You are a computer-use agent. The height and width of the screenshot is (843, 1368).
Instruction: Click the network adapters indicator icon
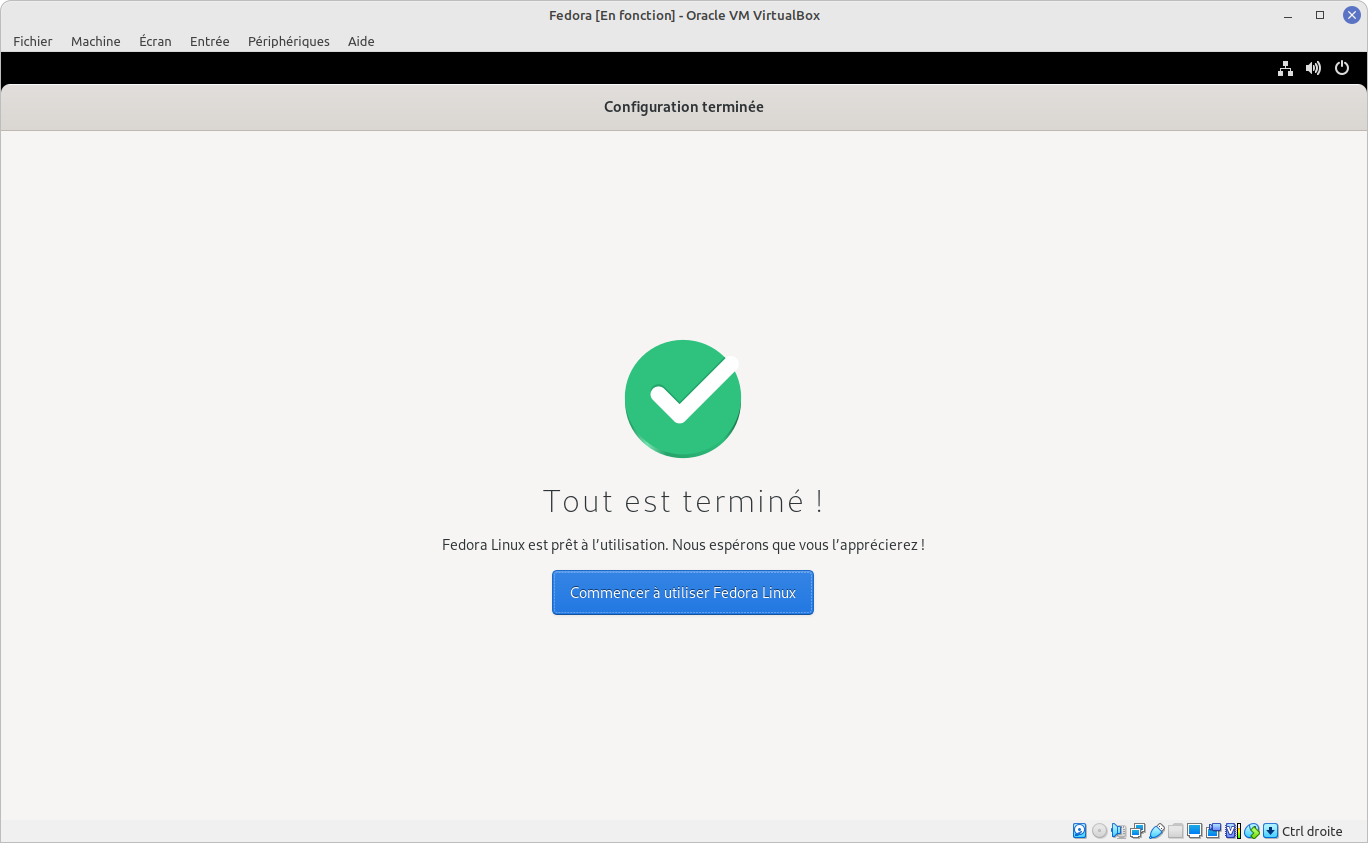[1137, 831]
